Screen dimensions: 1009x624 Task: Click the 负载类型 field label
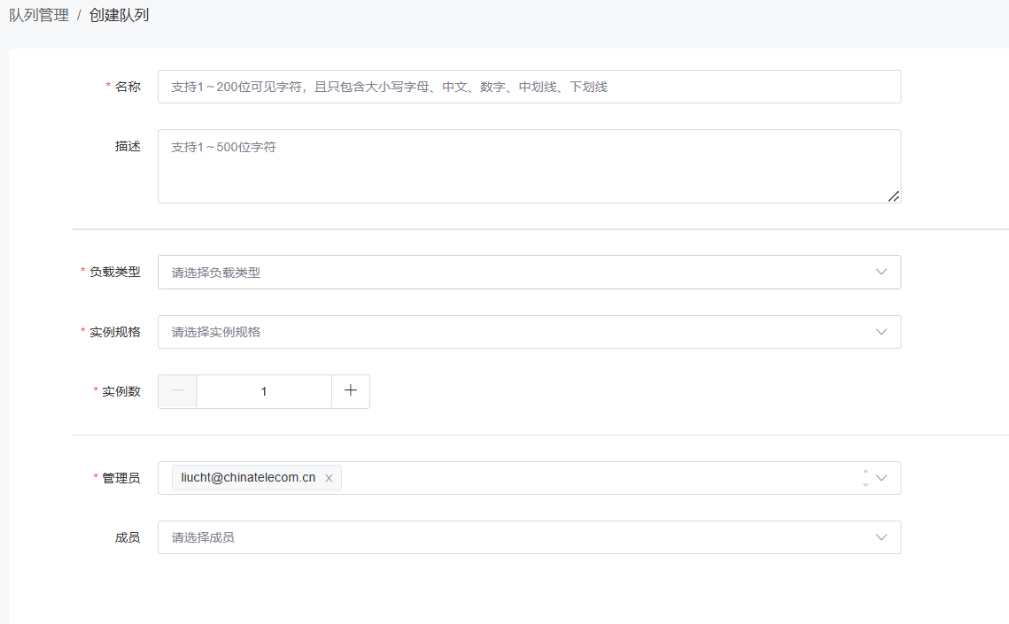click(x=114, y=272)
